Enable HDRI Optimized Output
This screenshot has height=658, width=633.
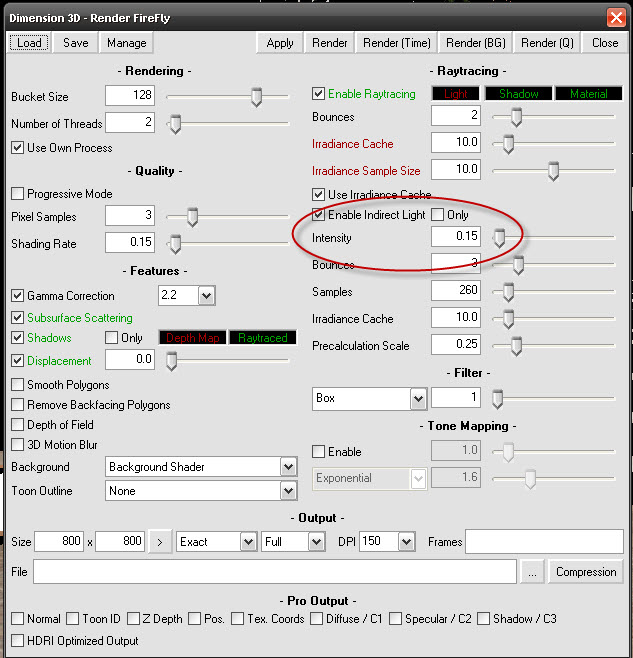pos(17,641)
